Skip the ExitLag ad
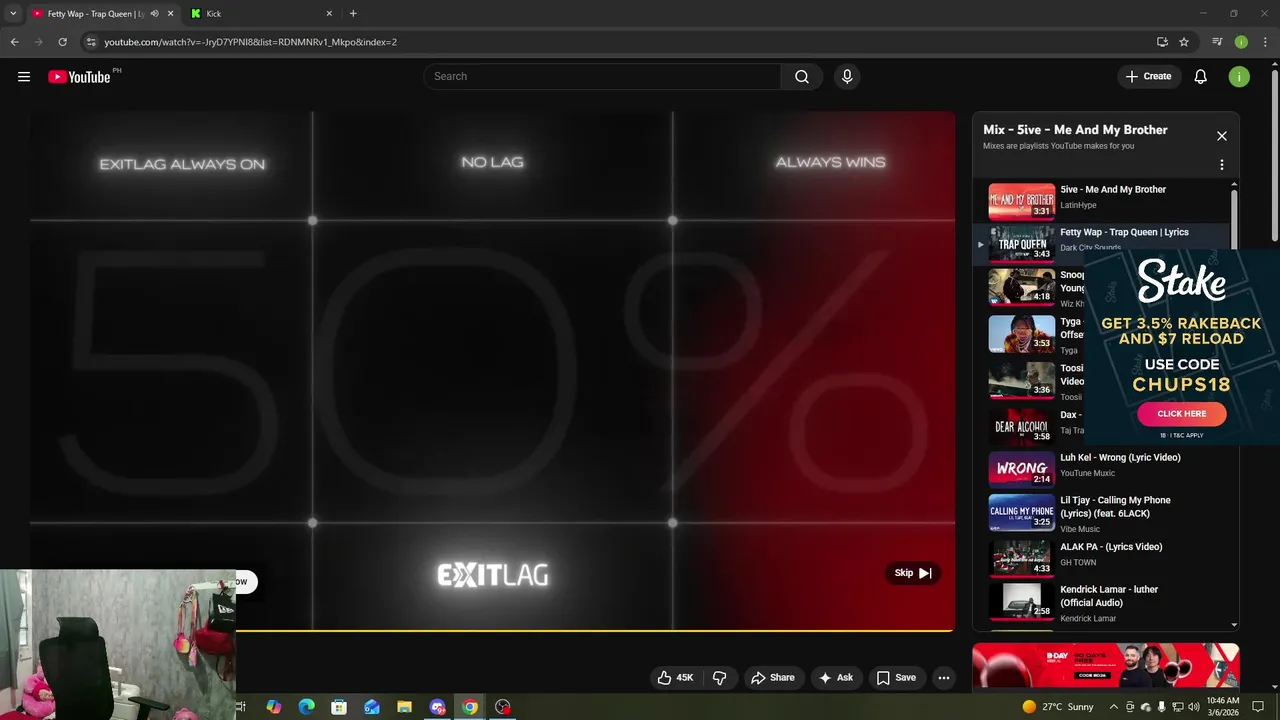 click(913, 573)
